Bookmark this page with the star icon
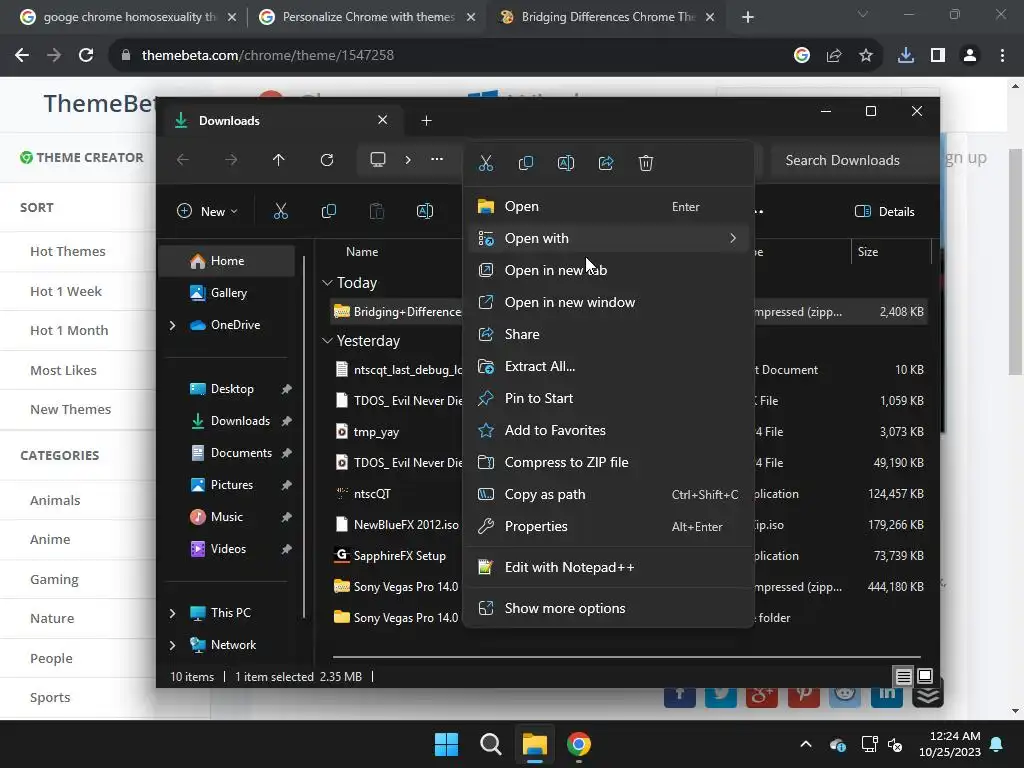The width and height of the screenshot is (1024, 768). coord(866,56)
